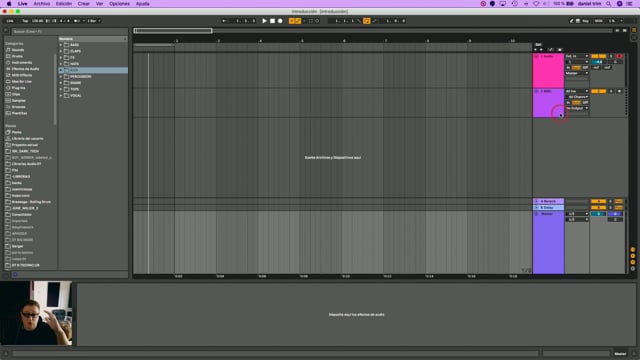Expand the HATS folder
This screenshot has height=360, width=640.
point(61,64)
